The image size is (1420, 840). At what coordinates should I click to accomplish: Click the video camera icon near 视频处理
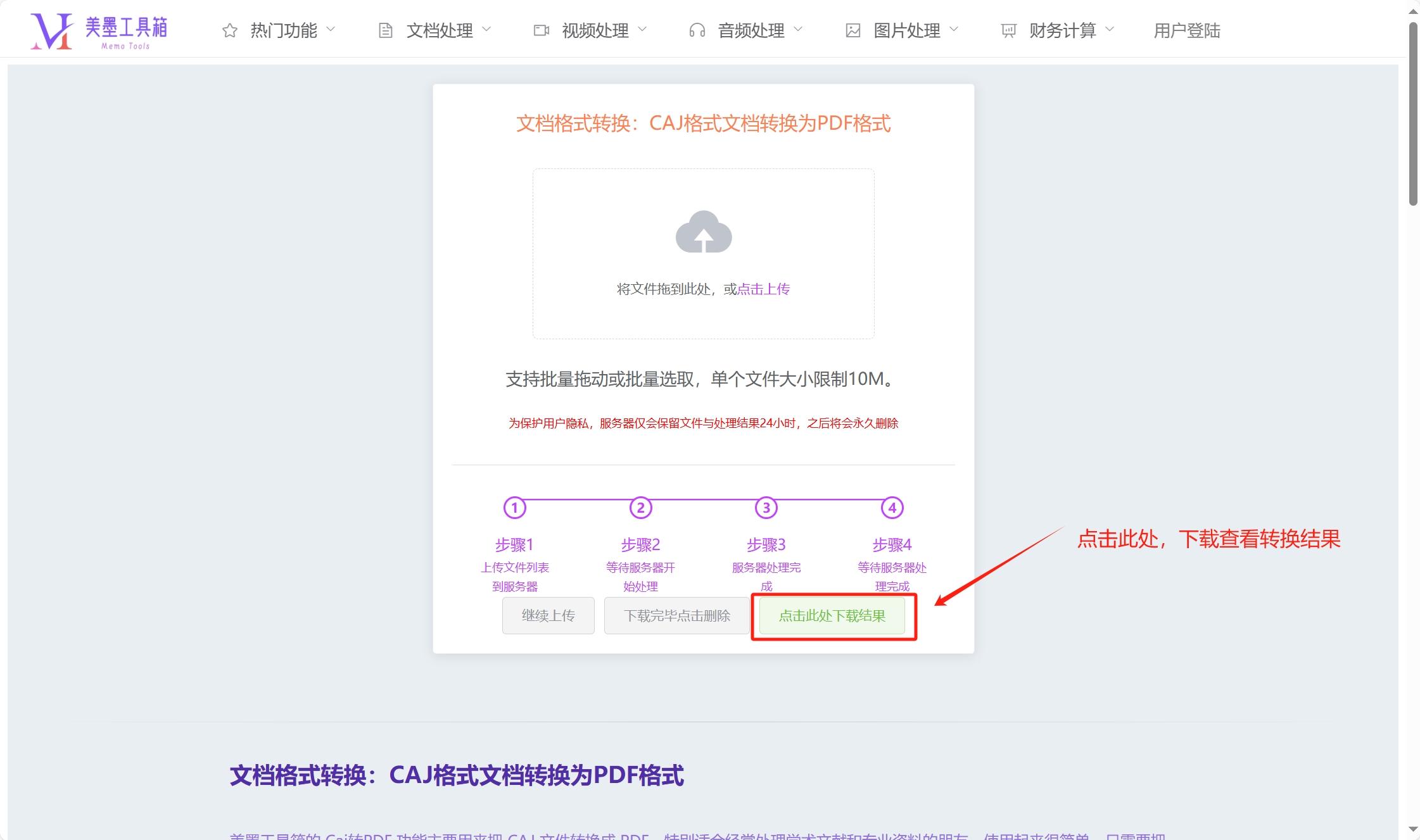[x=542, y=29]
